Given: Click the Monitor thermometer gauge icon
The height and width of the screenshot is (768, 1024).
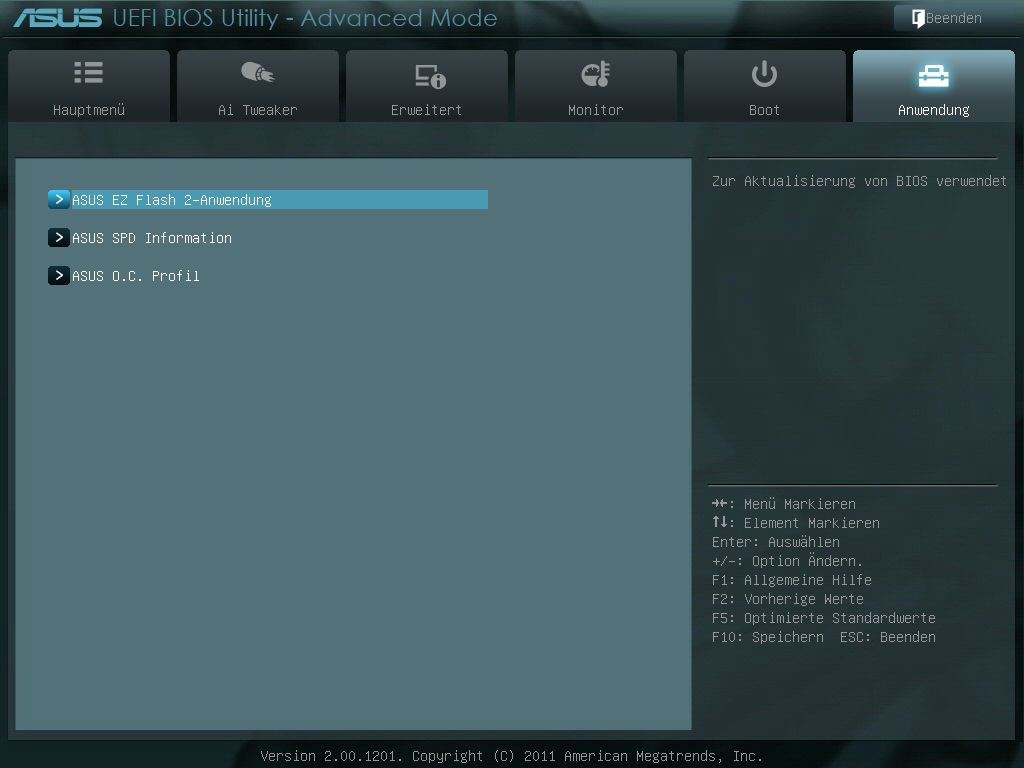Looking at the screenshot, I should (596, 74).
